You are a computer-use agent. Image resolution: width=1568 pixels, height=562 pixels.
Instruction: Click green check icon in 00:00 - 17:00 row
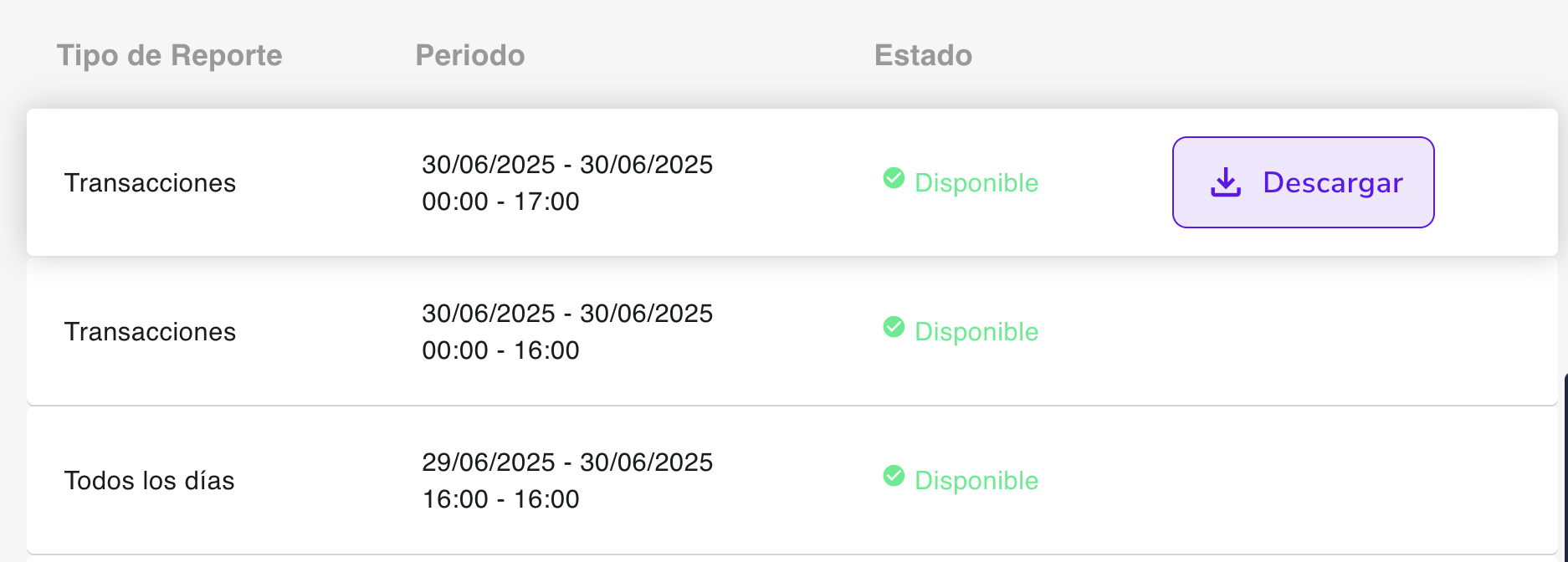(894, 178)
